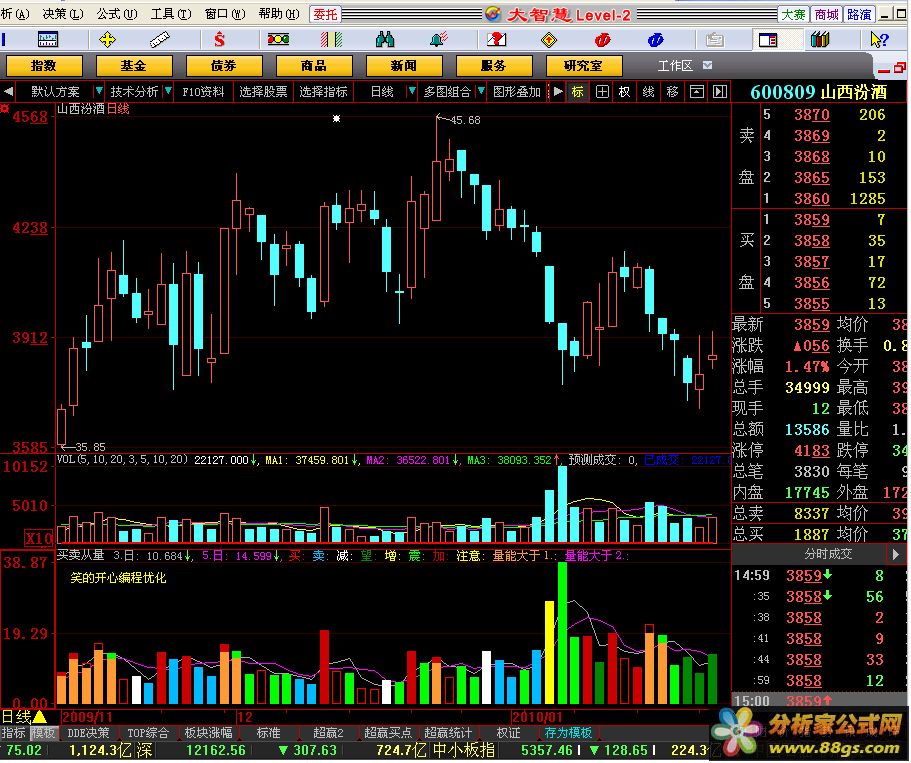Toggle the 标 marker button
The height and width of the screenshot is (763, 911).
click(578, 91)
